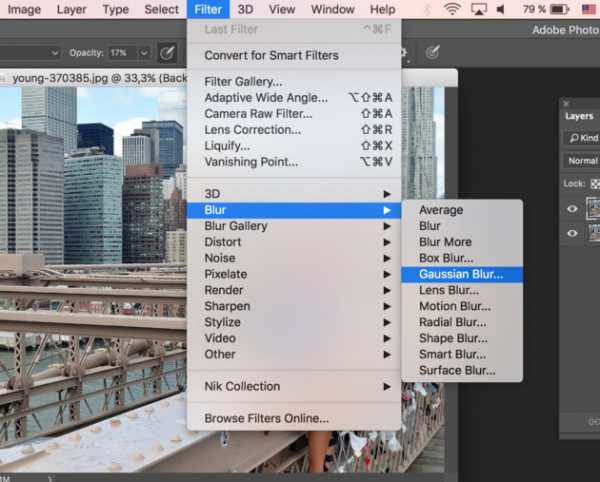
Task: Expand the Sharpen submenu
Action: click(294, 306)
